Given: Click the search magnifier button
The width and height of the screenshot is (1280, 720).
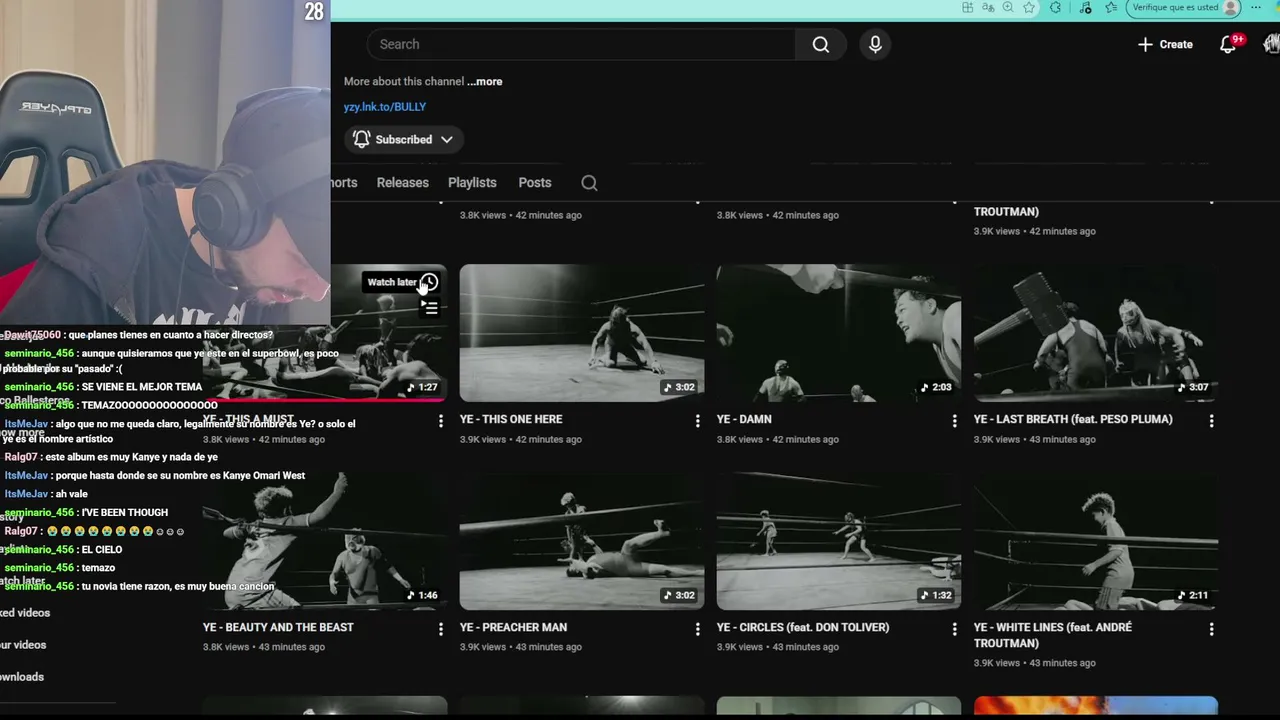Looking at the screenshot, I should pos(821,44).
